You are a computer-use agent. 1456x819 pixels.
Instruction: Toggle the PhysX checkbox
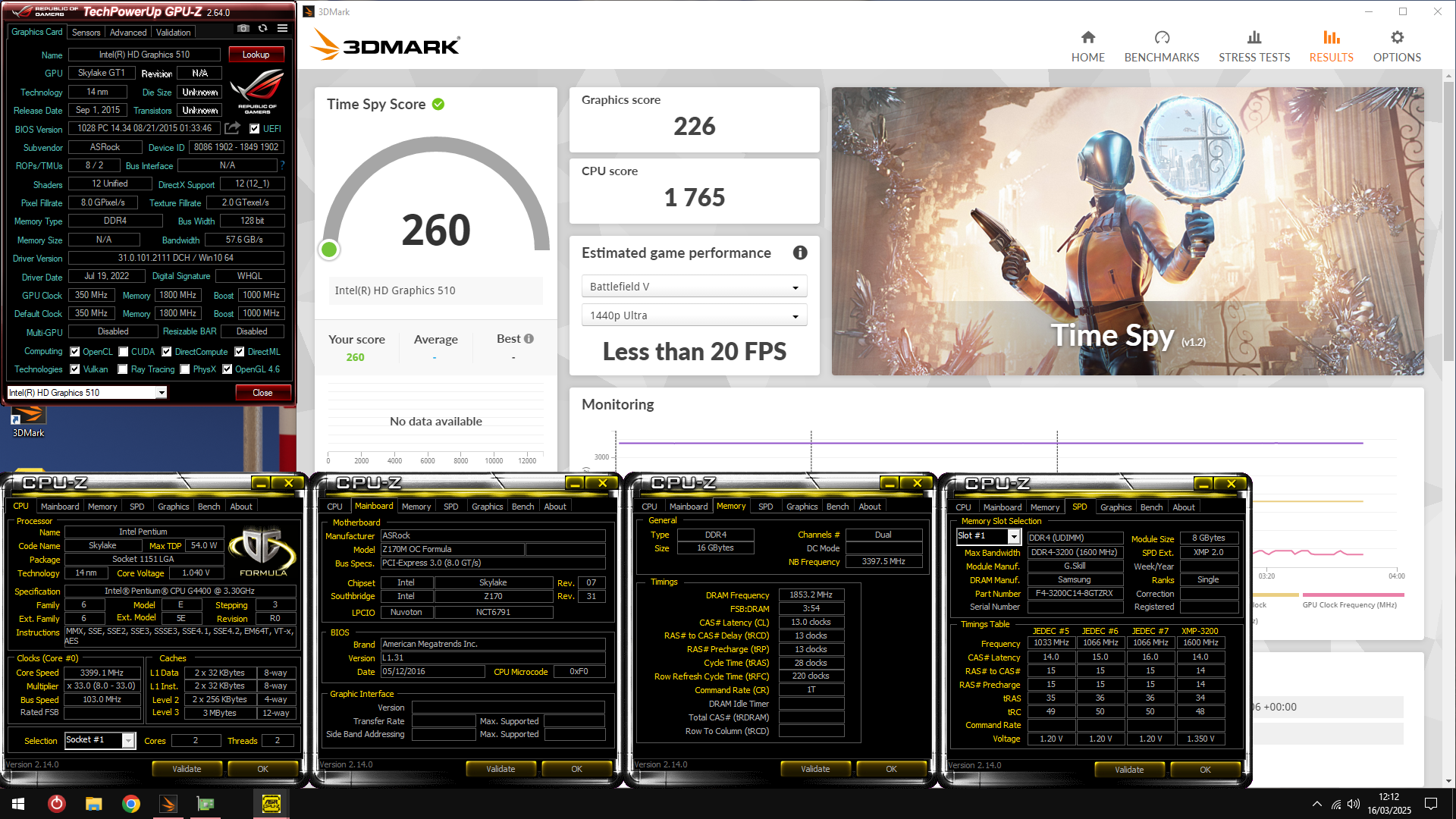coord(185,369)
